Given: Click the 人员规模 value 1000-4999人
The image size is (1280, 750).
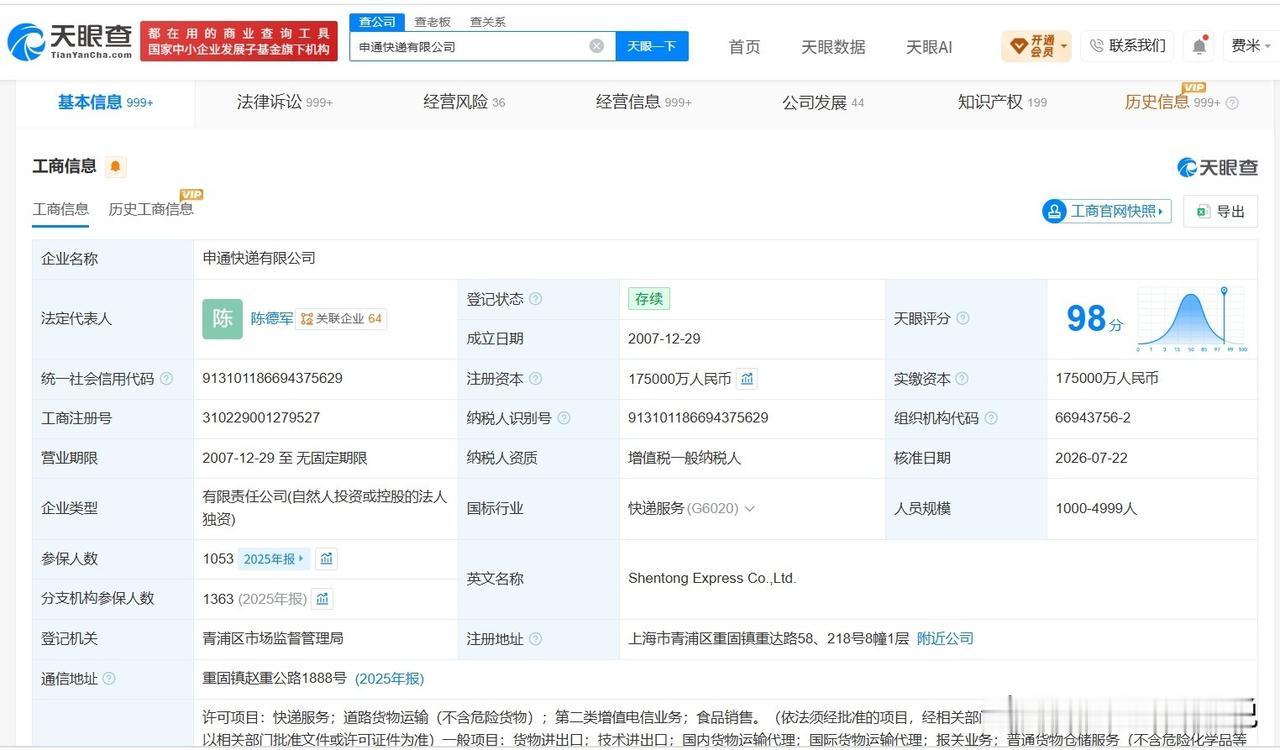Looking at the screenshot, I should [x=1096, y=509].
